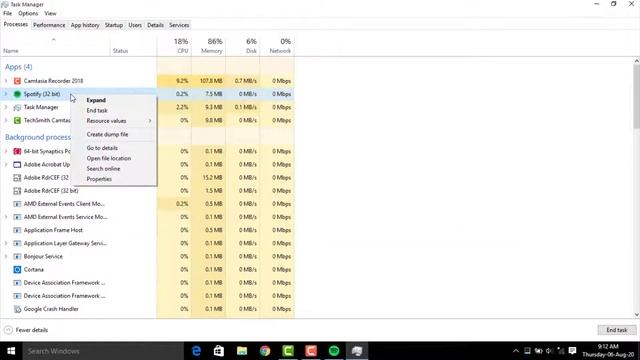This screenshot has height=360, width=640.
Task: Click the Application Frame Host icon
Action: (17, 230)
